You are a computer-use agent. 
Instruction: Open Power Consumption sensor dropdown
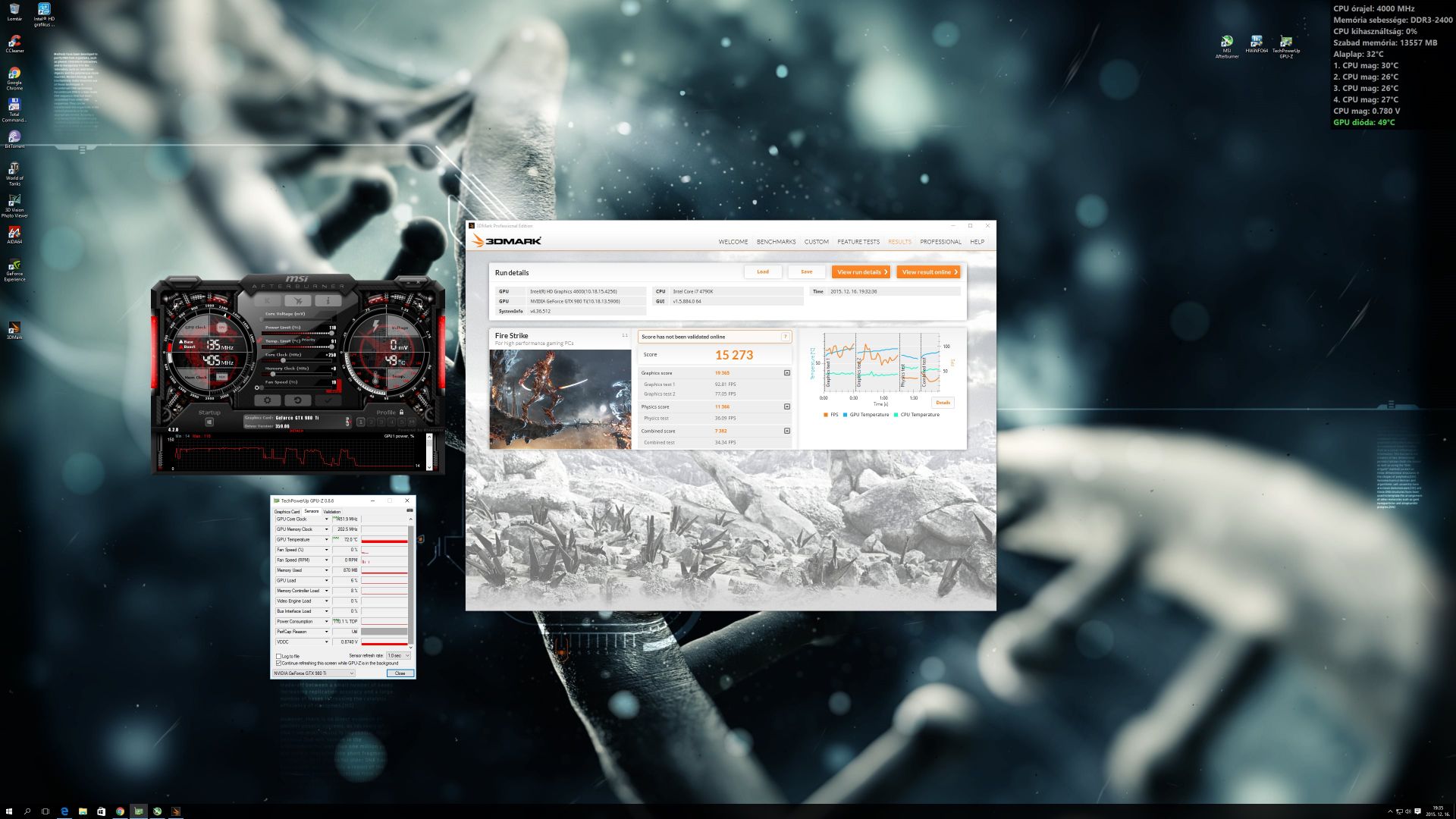pos(327,621)
